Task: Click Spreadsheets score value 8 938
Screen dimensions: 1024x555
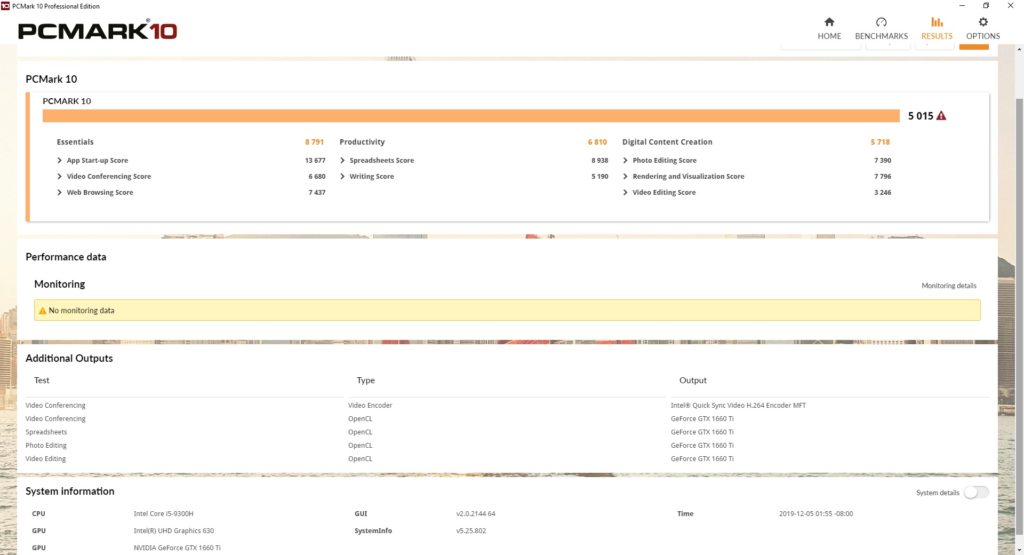Action: coord(600,160)
